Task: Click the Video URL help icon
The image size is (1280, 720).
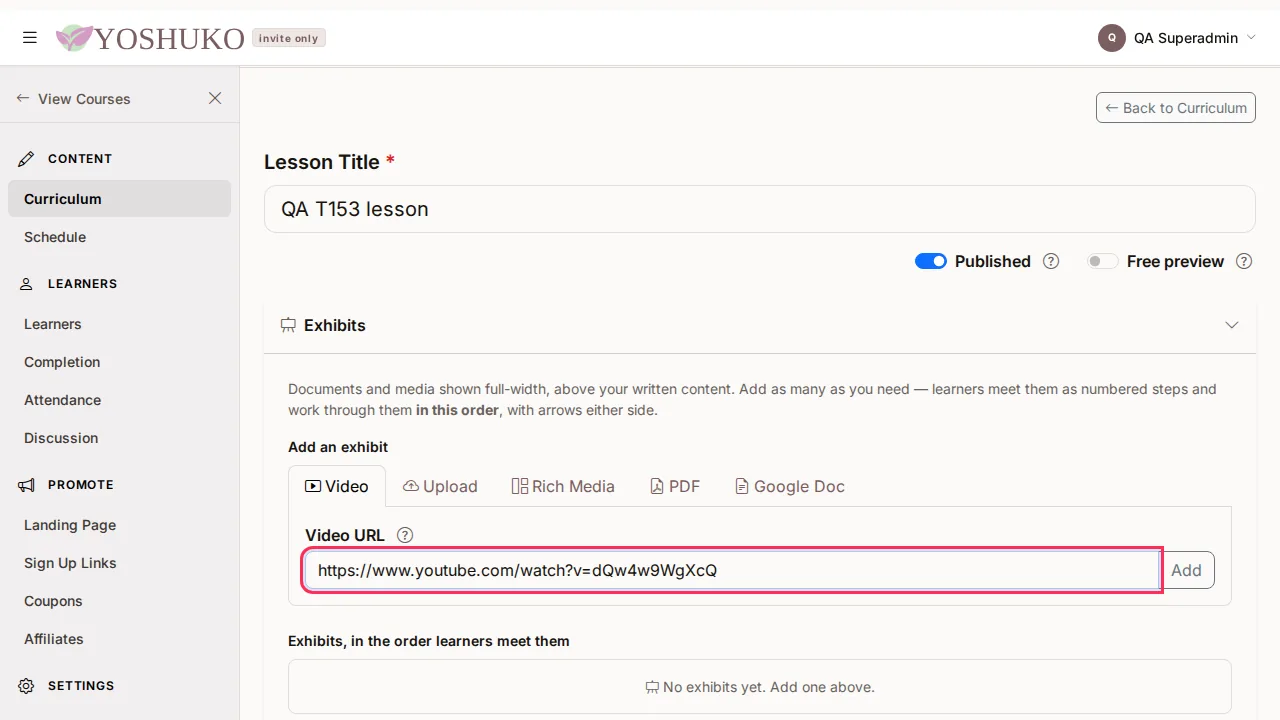Action: (x=405, y=535)
